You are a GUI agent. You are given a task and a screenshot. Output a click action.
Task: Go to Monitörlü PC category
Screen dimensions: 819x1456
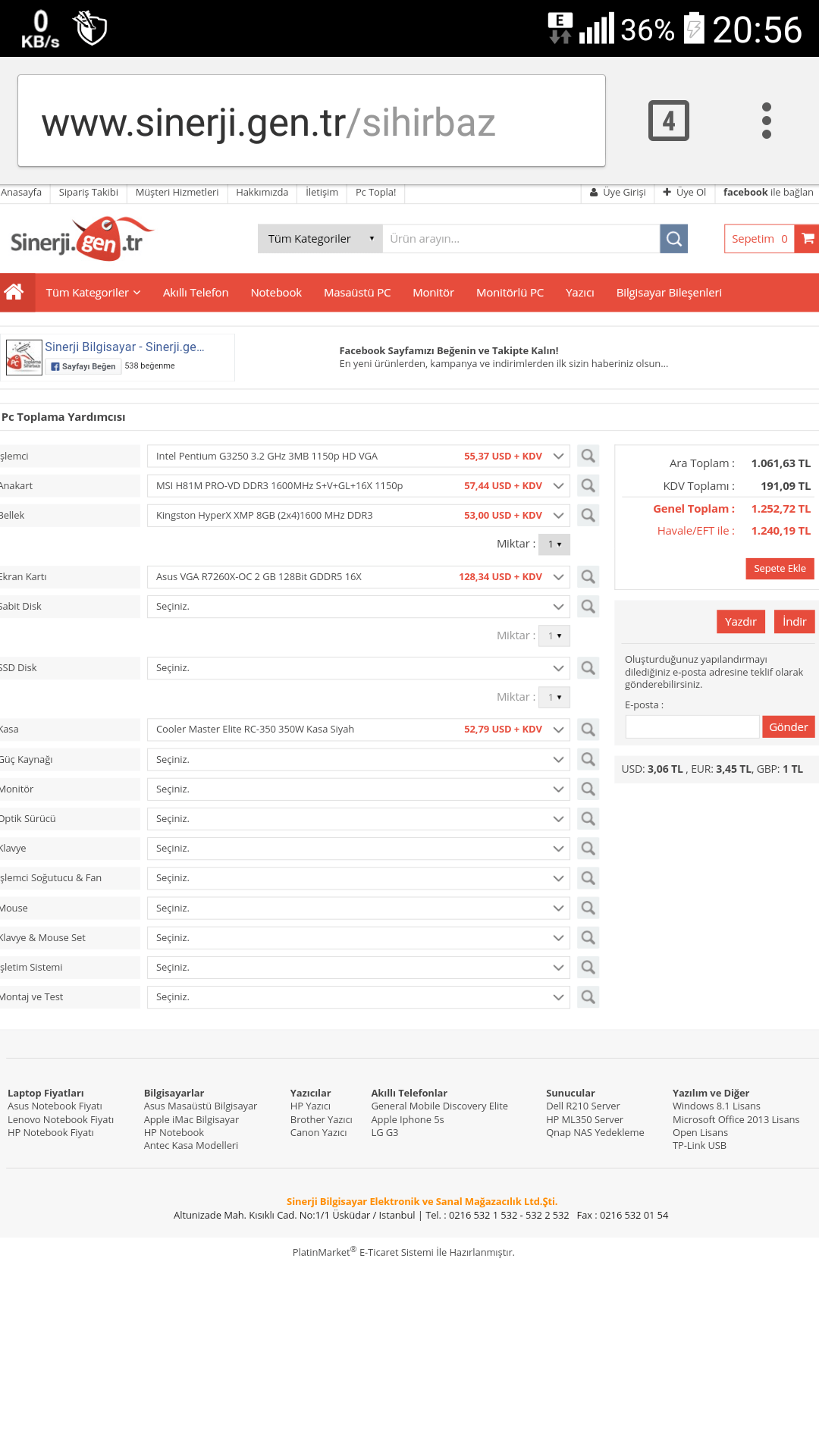[510, 293]
